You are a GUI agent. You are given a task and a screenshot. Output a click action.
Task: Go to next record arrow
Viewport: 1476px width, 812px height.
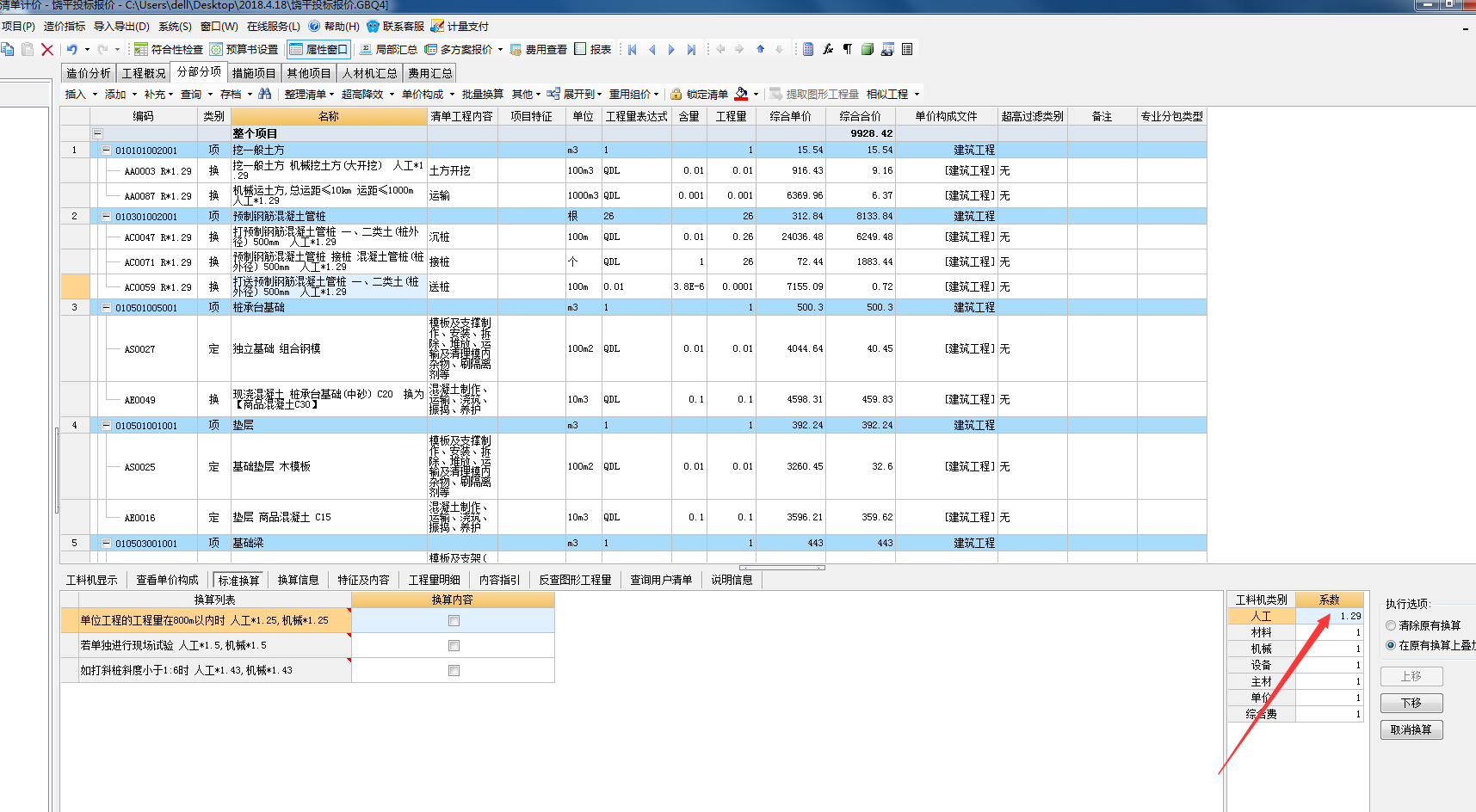tap(671, 49)
